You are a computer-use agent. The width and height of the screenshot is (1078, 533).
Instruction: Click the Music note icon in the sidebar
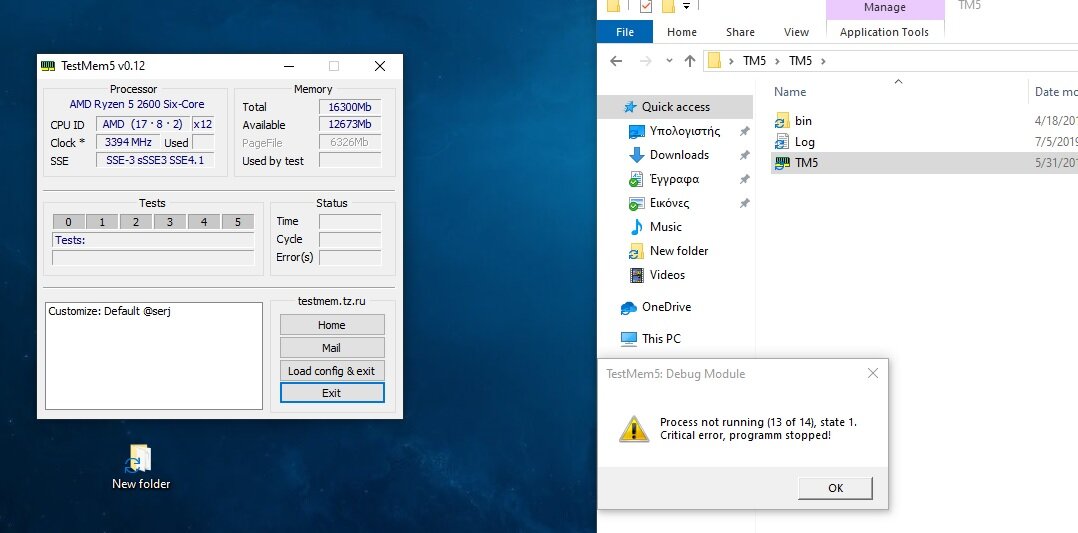637,227
